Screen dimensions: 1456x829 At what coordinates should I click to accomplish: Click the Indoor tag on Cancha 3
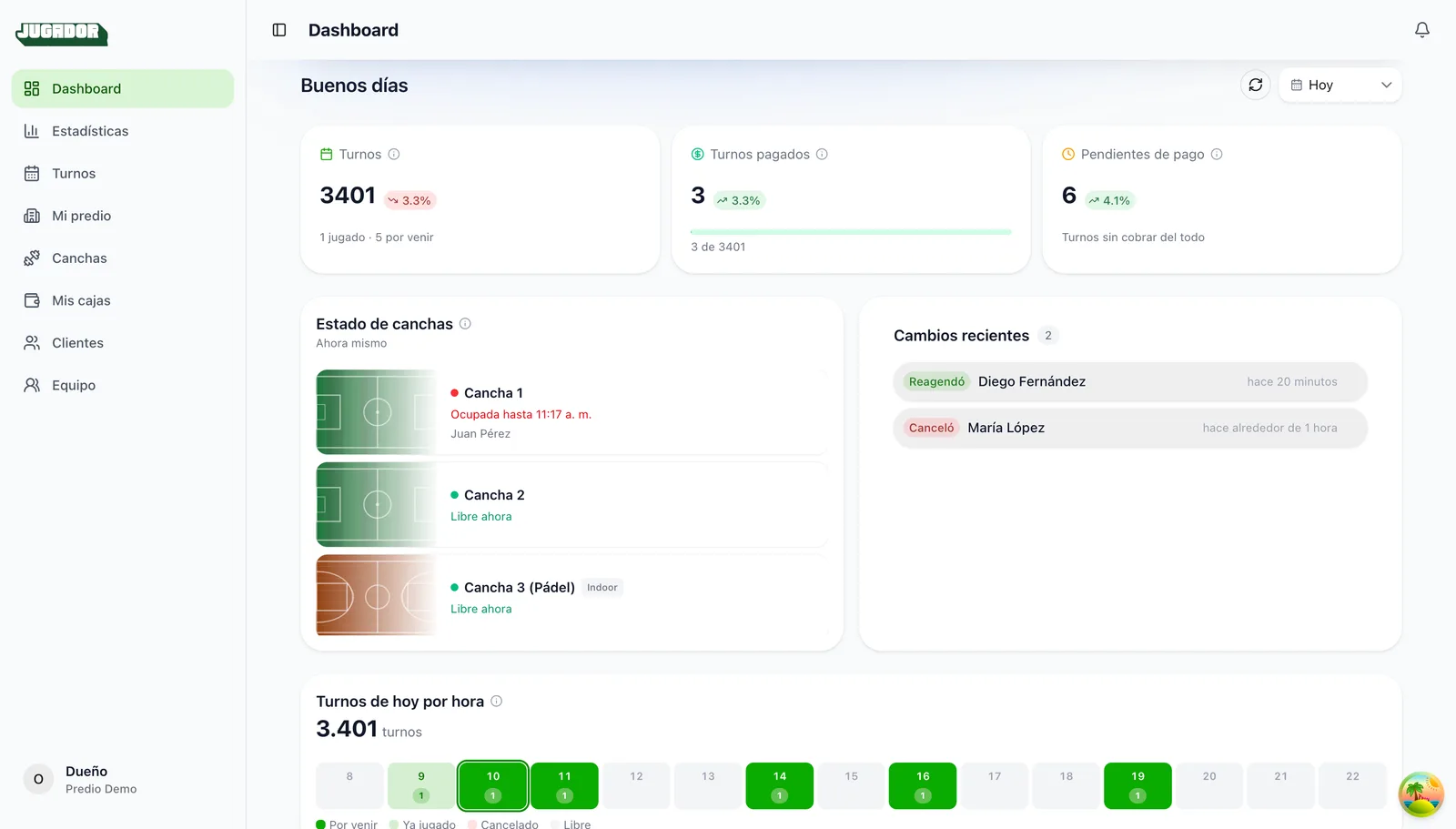tap(602, 588)
